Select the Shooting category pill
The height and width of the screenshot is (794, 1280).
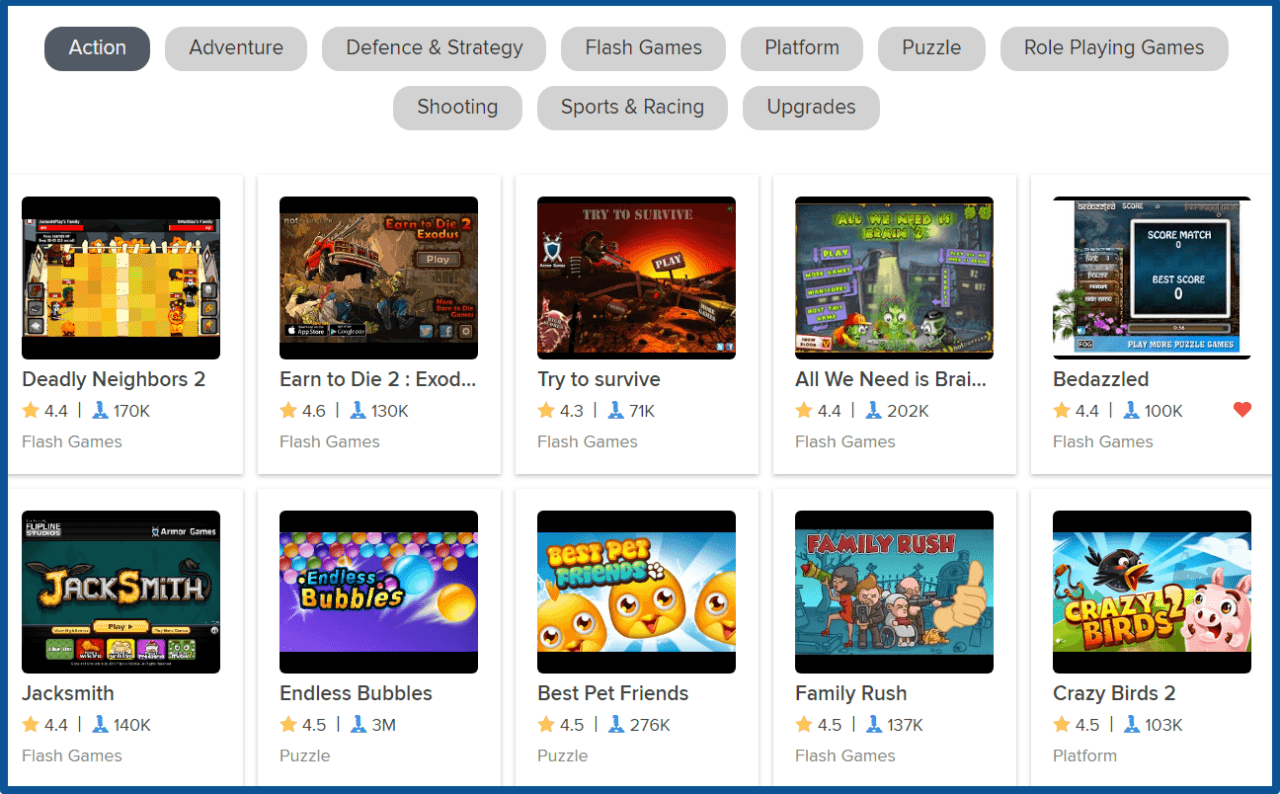pos(457,108)
